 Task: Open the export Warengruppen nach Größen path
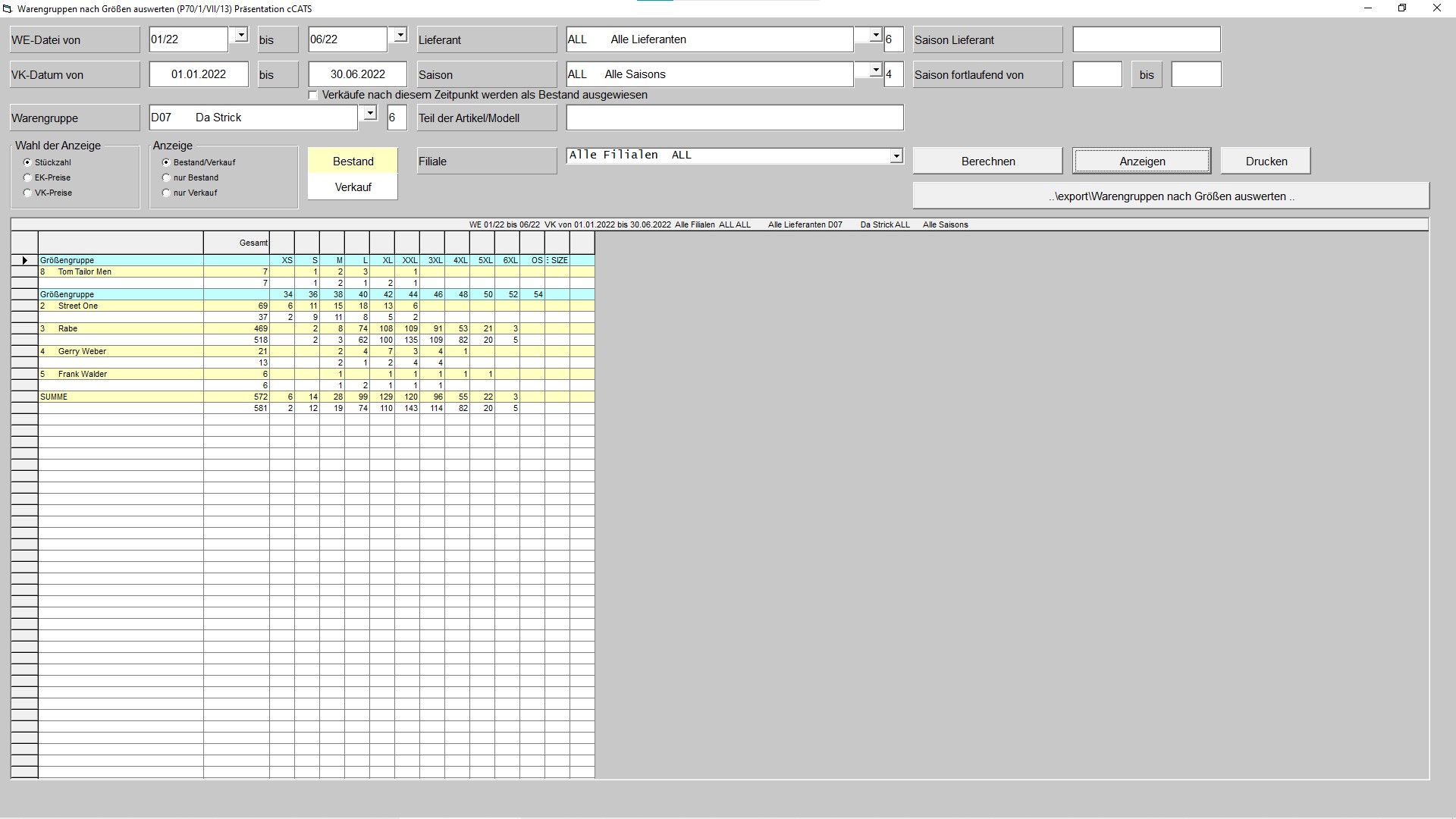[1170, 196]
